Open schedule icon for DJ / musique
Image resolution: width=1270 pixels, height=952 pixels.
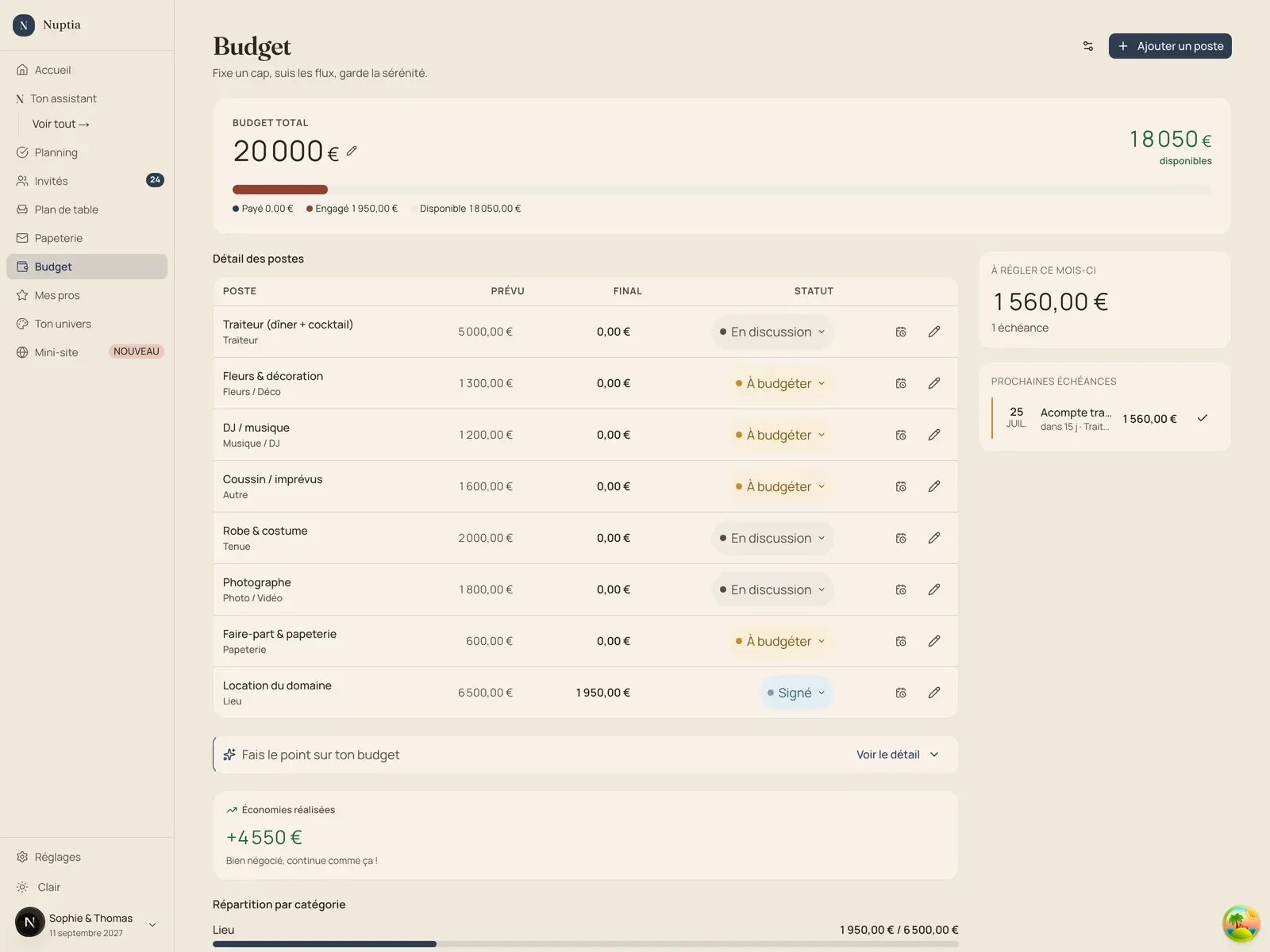tap(901, 435)
